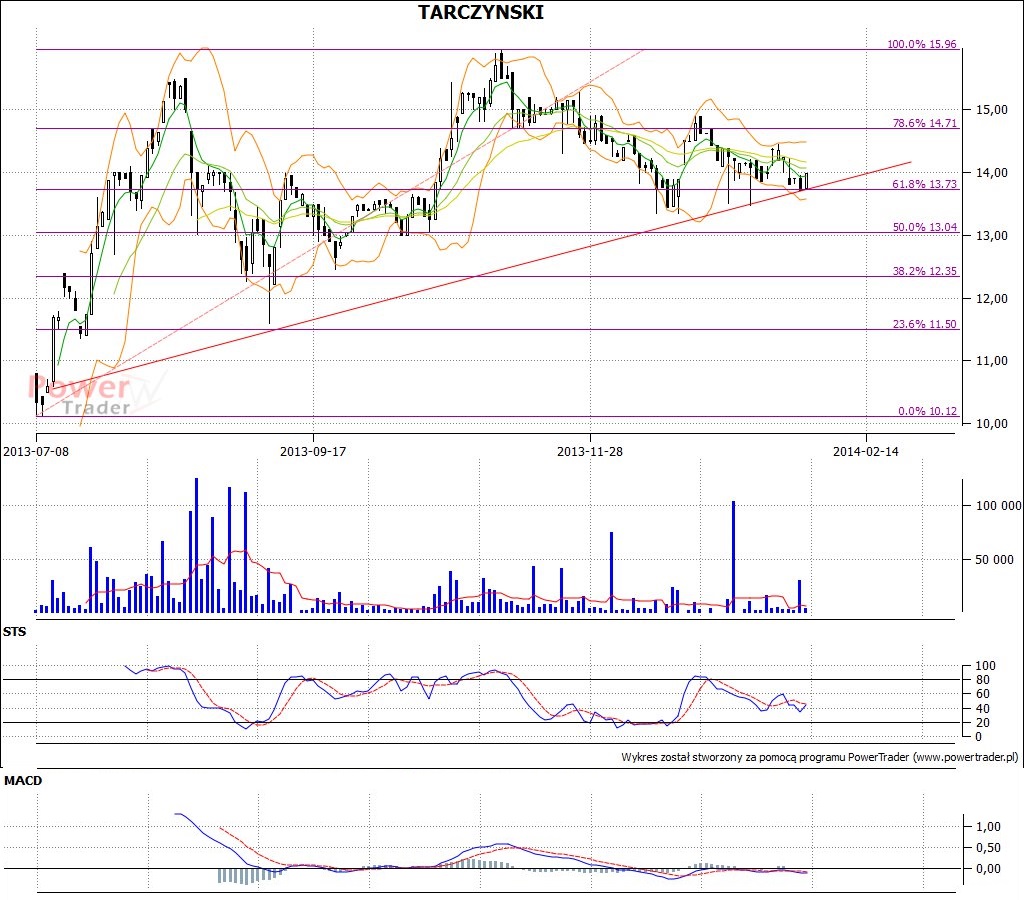Click the 2013-11-28 date label
This screenshot has width=1024, height=900.
coord(590,451)
